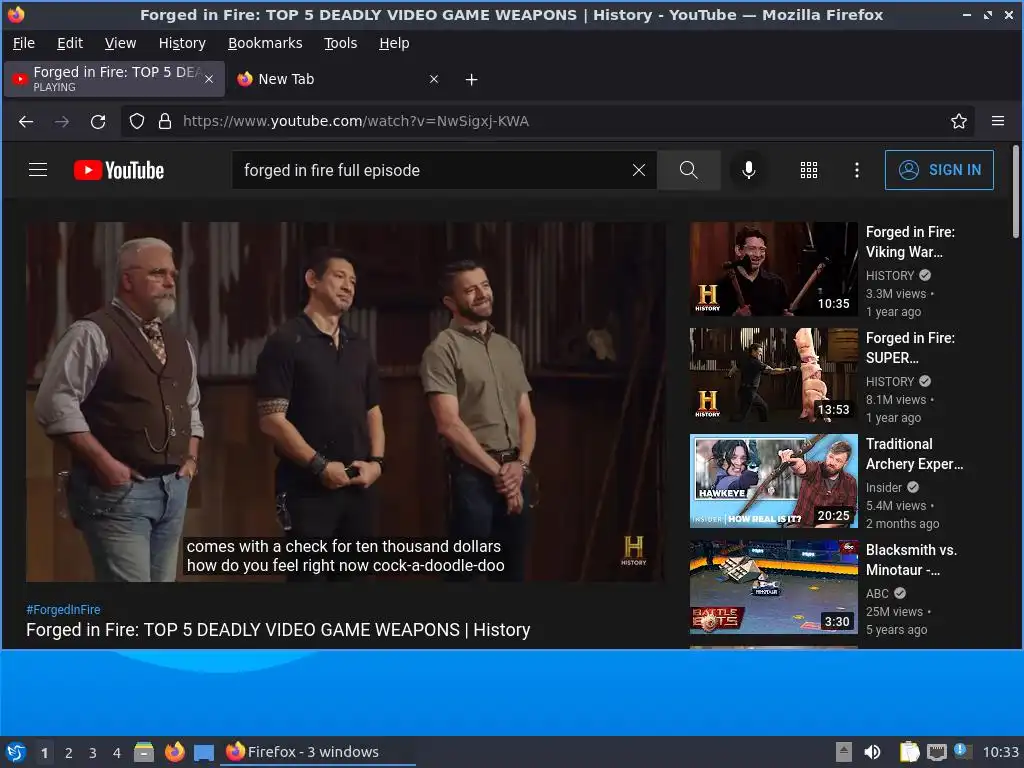Launch Firefox from taskbar quick launcher

174,752
